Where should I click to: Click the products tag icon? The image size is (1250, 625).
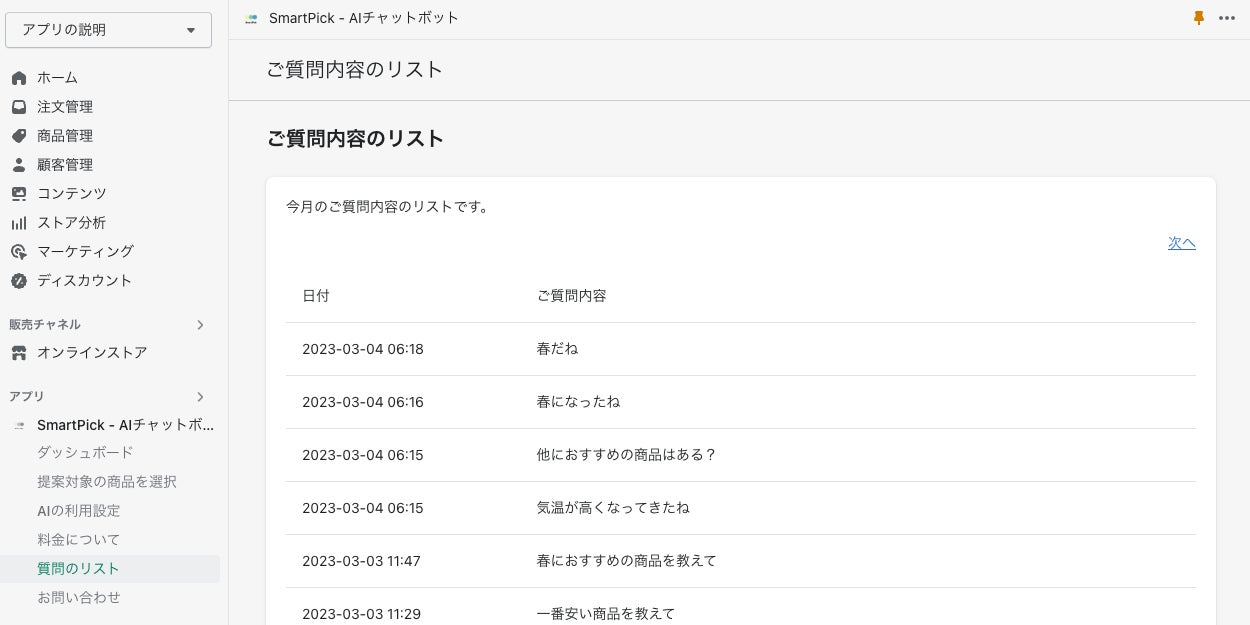(x=19, y=136)
